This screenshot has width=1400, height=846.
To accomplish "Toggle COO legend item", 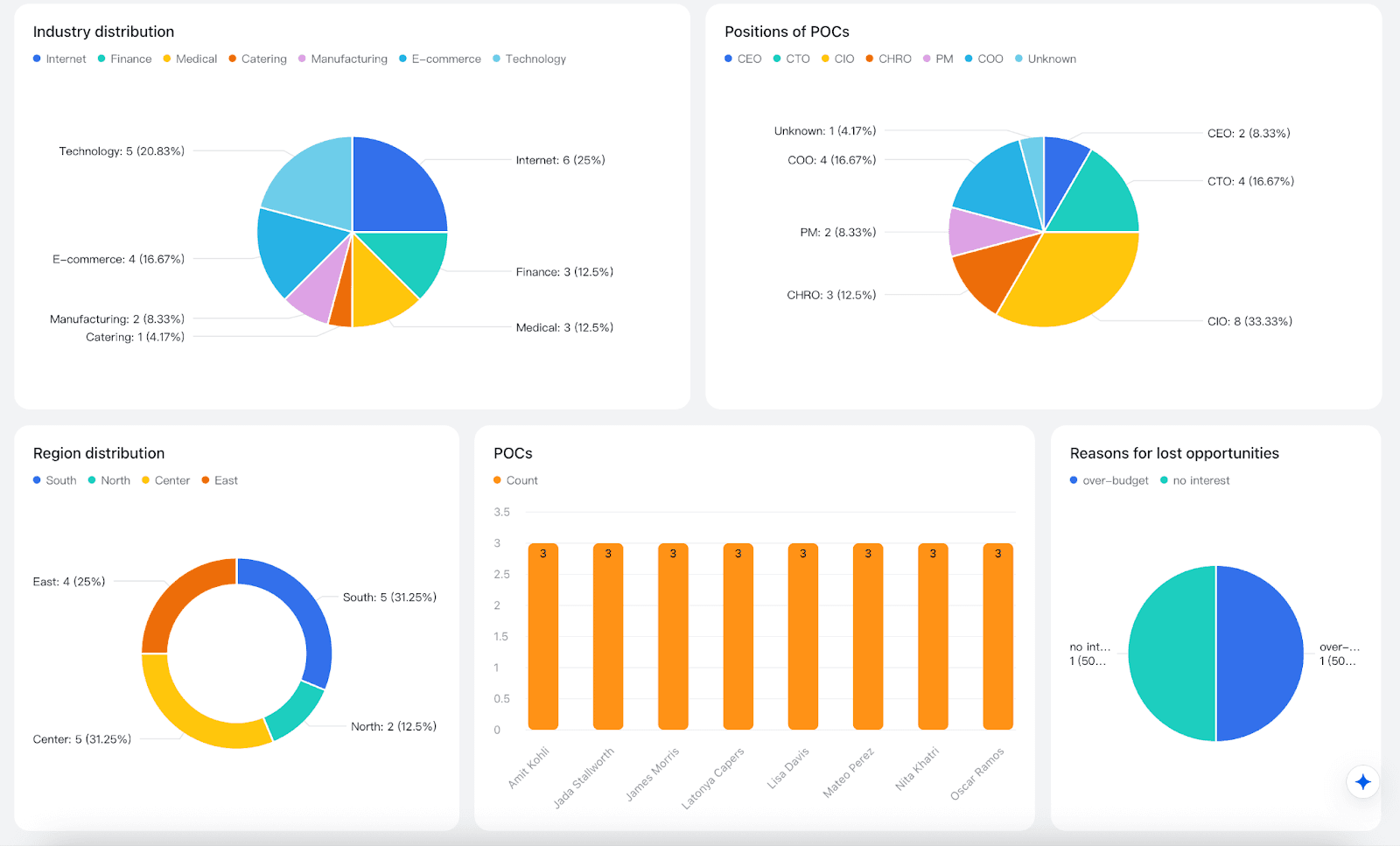I will (x=983, y=59).
